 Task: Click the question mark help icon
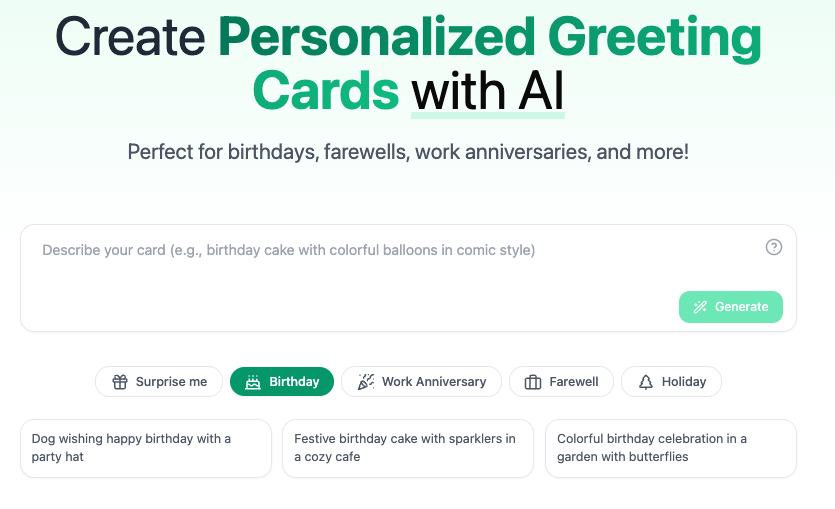773,248
